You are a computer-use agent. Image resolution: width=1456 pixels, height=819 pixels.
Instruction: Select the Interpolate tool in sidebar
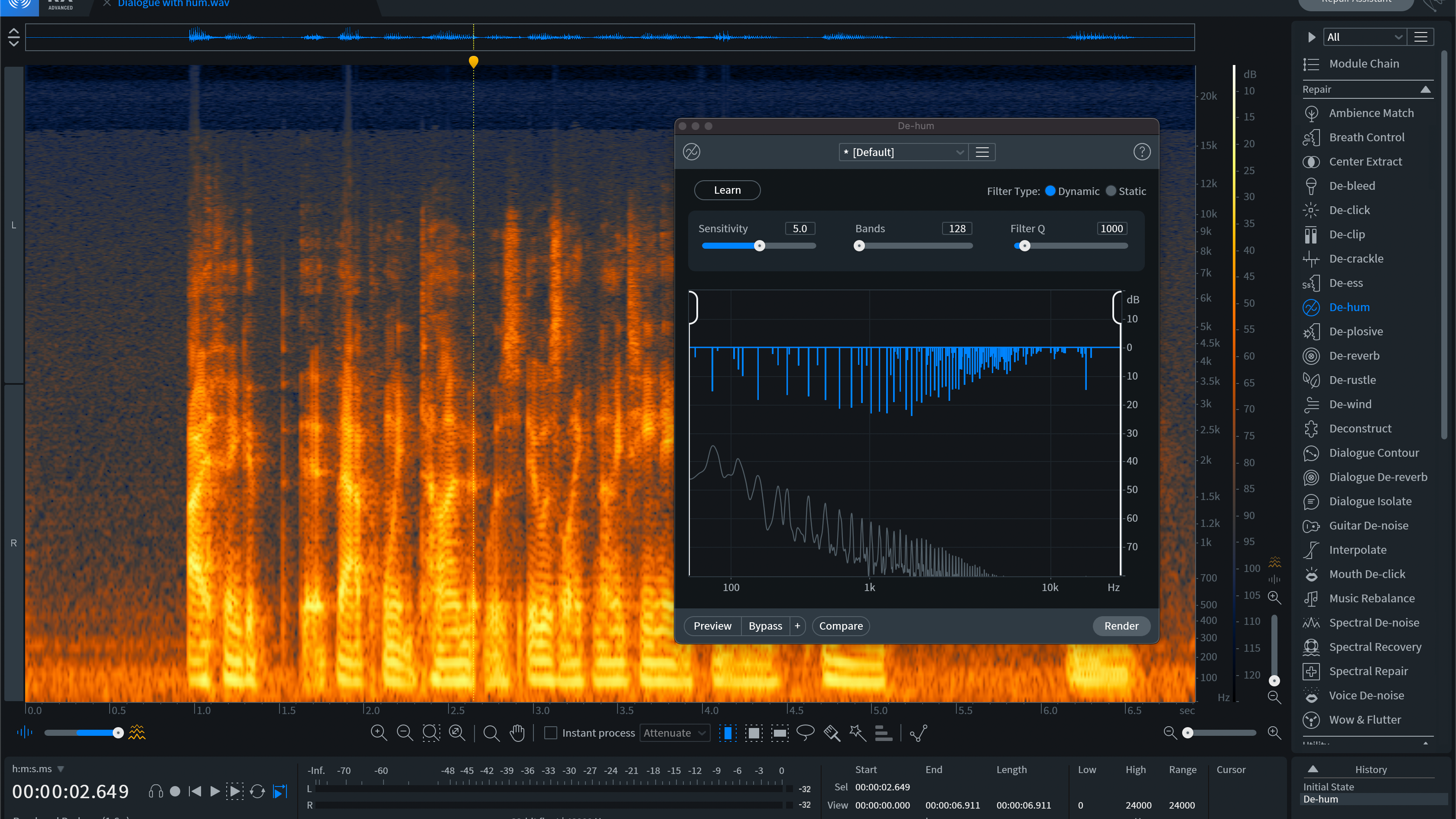coord(1357,549)
